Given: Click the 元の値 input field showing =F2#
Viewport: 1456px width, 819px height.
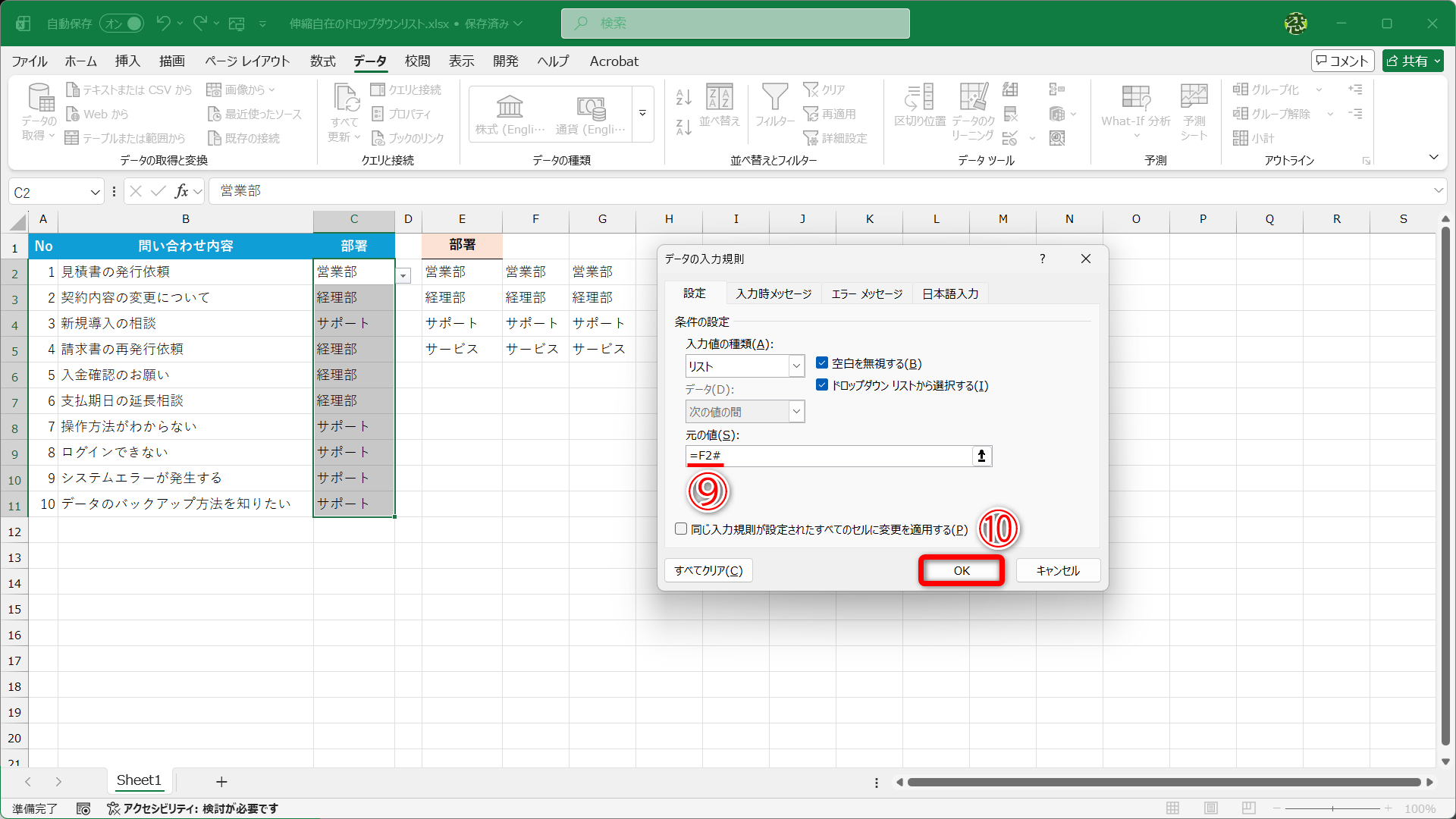Looking at the screenshot, I should pyautogui.click(x=827, y=456).
